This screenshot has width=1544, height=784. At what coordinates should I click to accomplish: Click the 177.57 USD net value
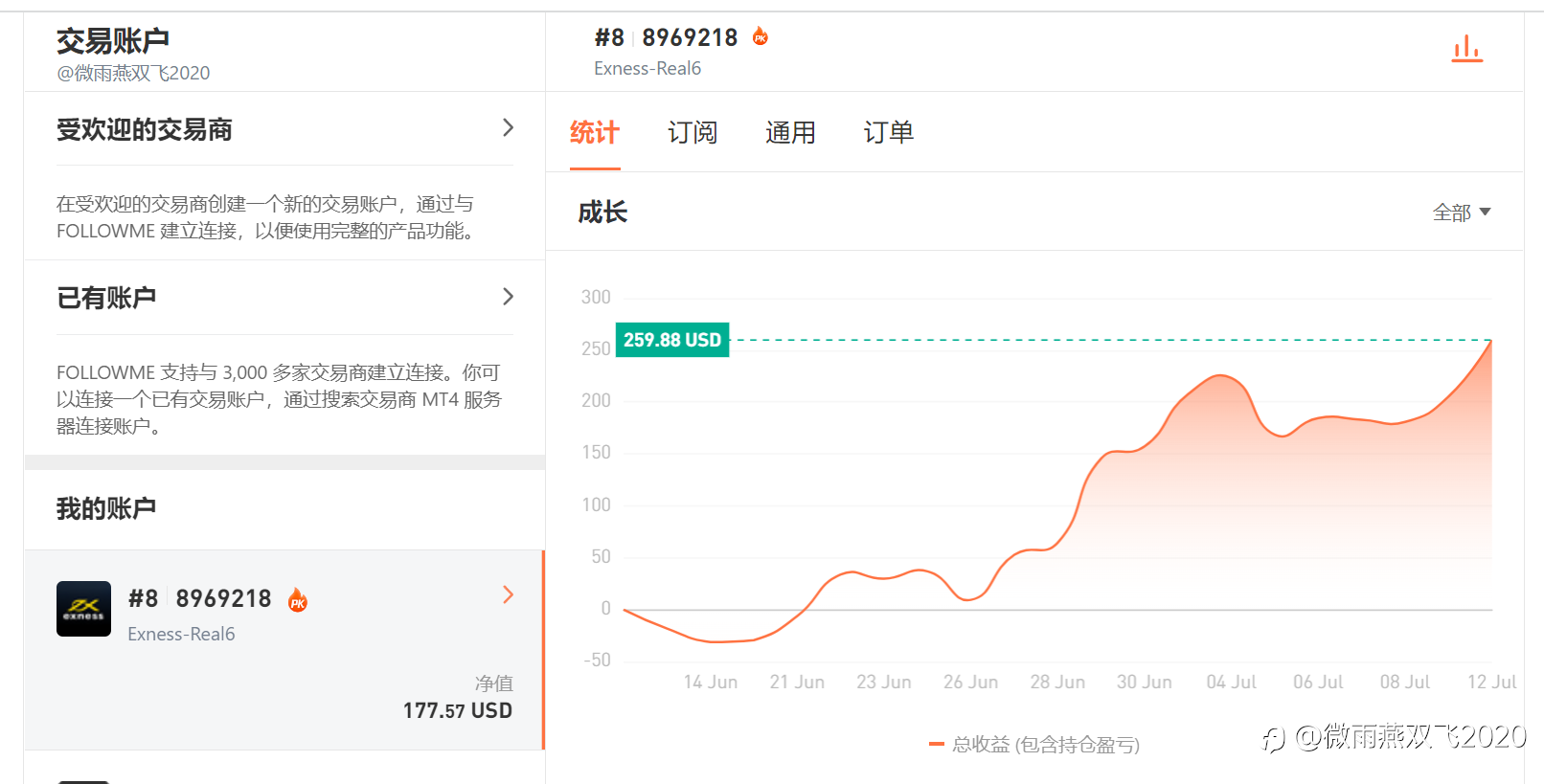coord(457,710)
